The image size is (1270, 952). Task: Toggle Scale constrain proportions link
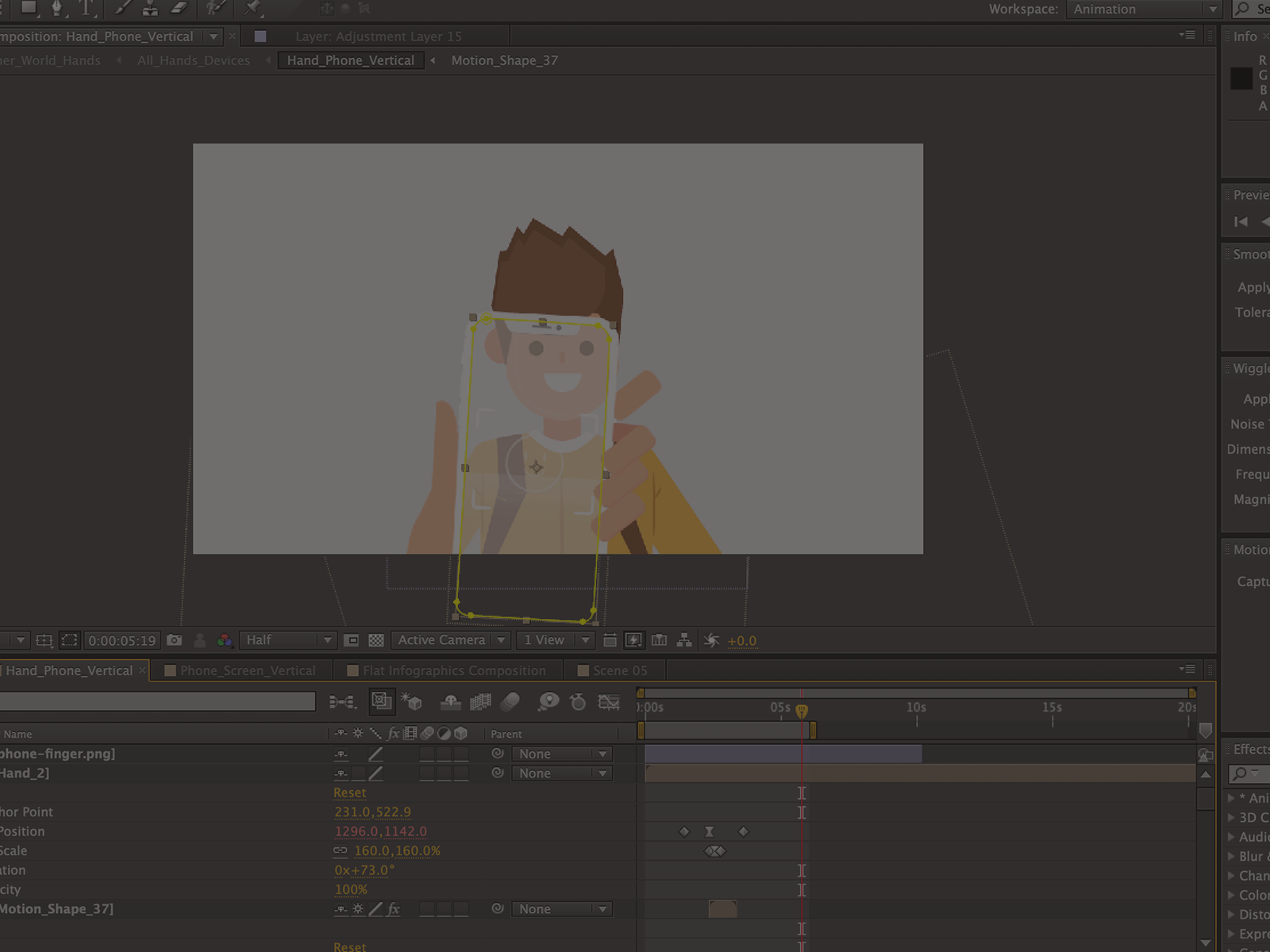341,850
